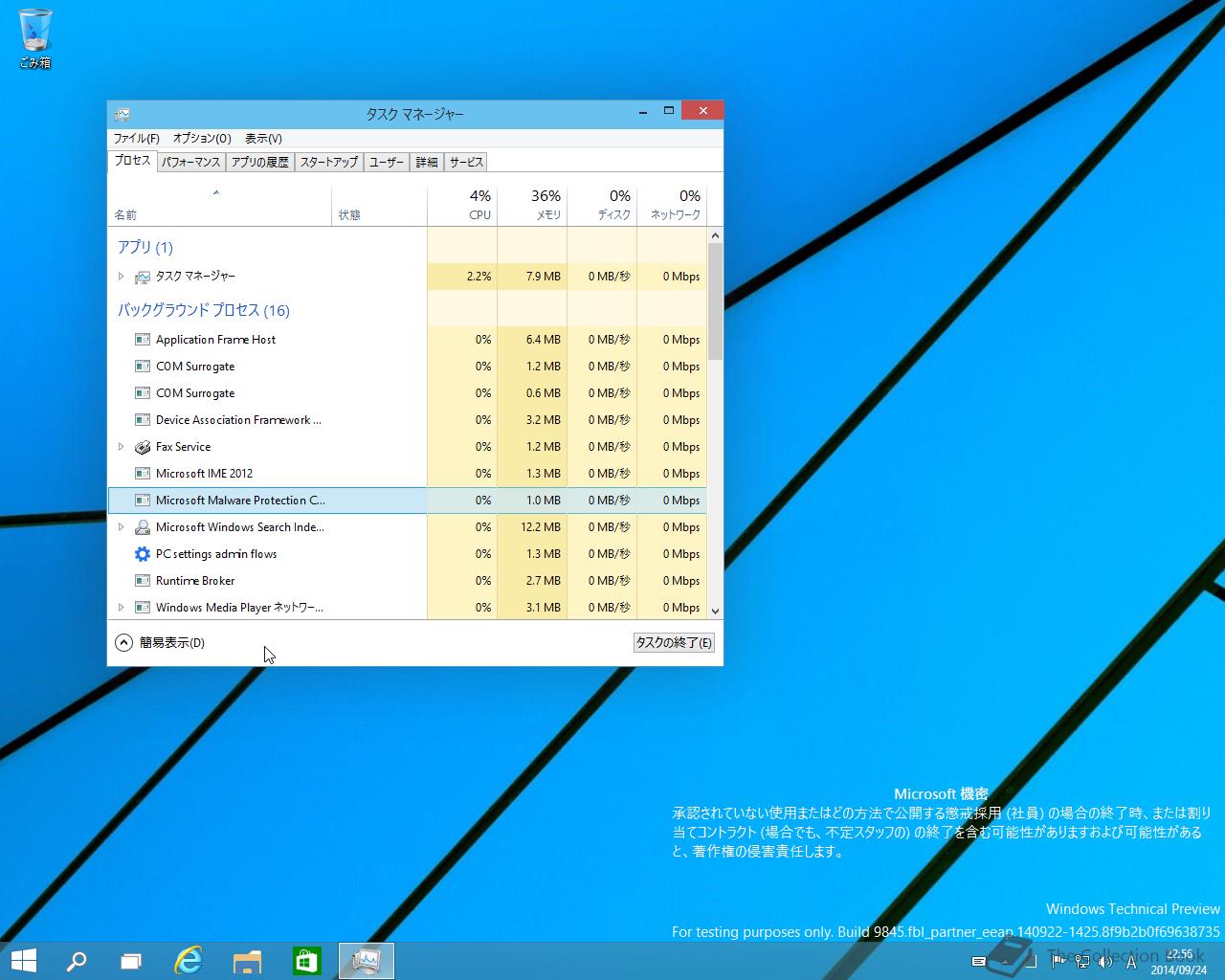Sort by the 名前 column header
Image resolution: width=1225 pixels, height=980 pixels.
[x=220, y=206]
